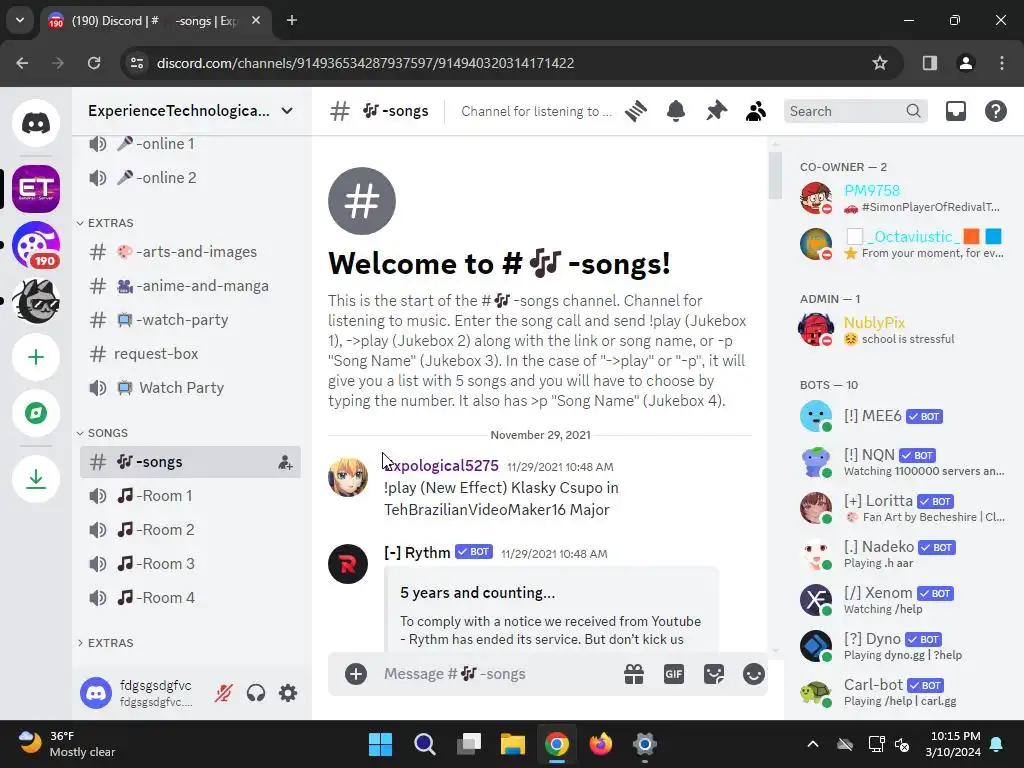Select the -songs channel

point(190,462)
